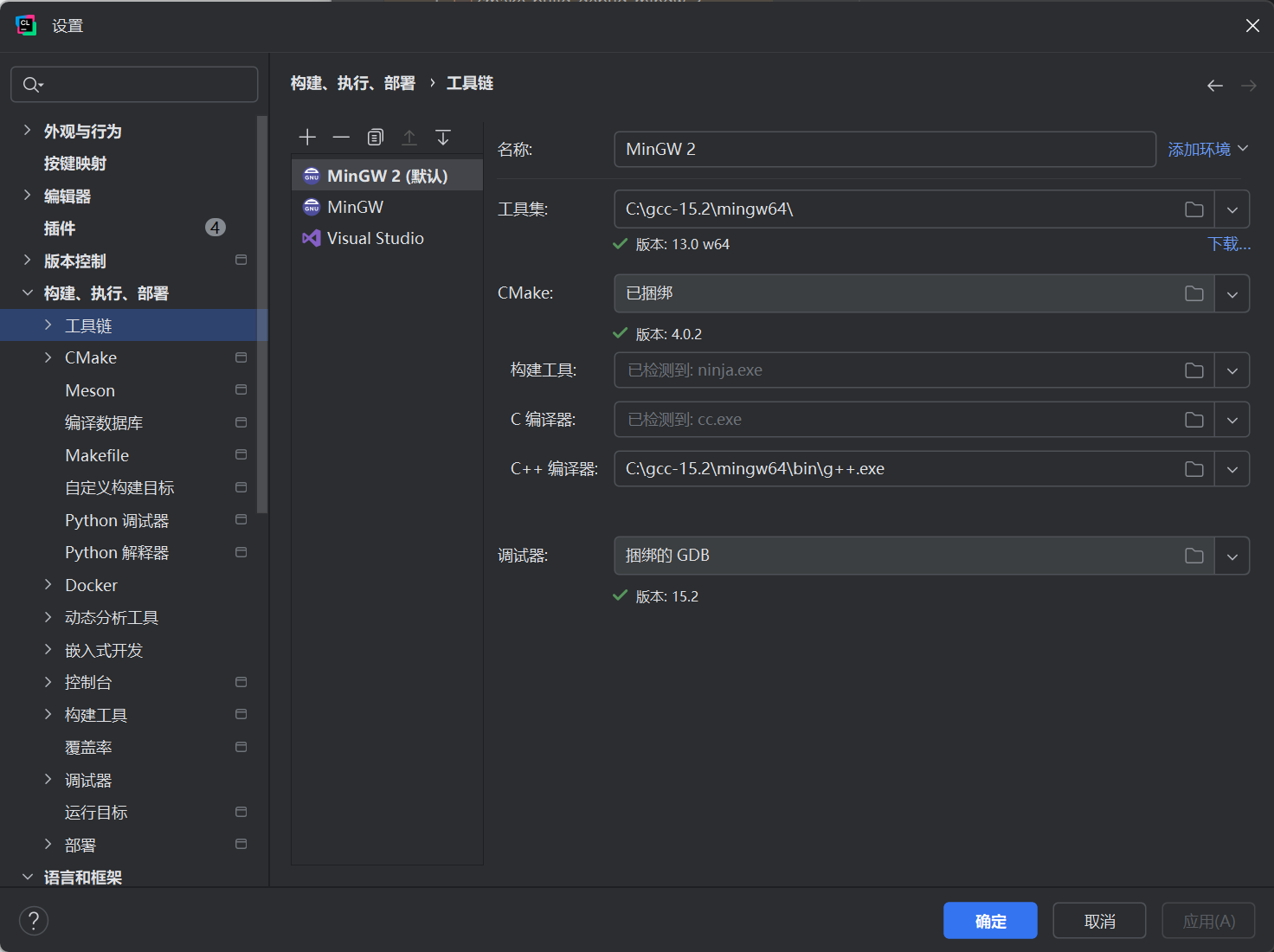Viewport: 1274px width, 952px height.
Task: Open C compiler dropdown
Action: (x=1232, y=420)
